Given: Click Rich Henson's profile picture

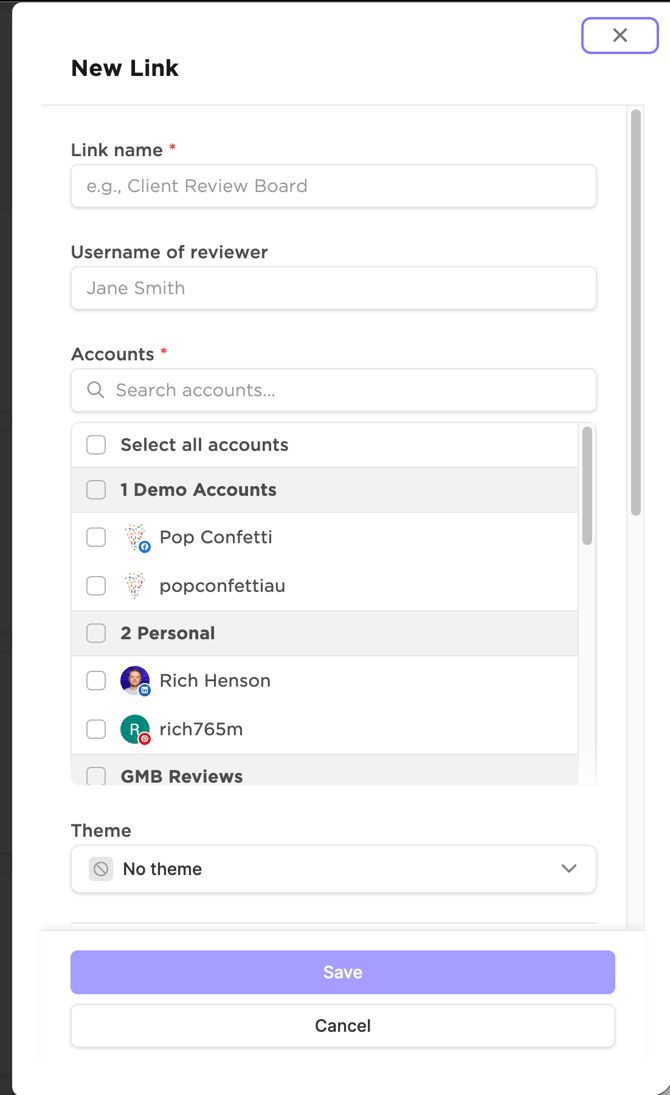Looking at the screenshot, I should [x=135, y=681].
